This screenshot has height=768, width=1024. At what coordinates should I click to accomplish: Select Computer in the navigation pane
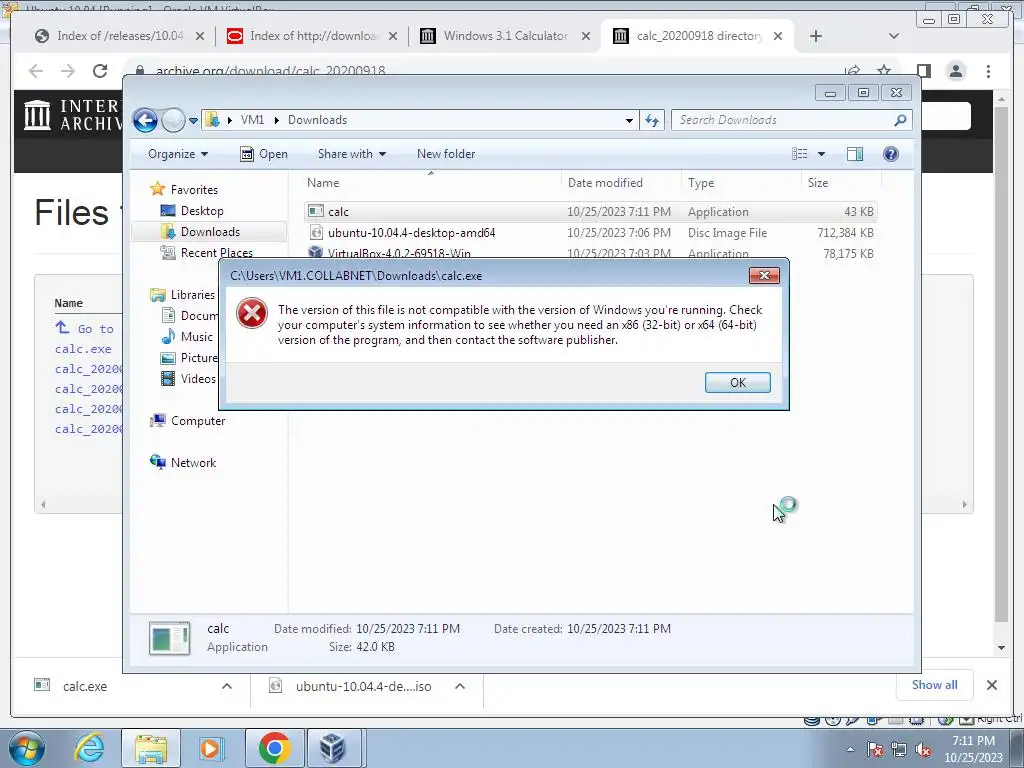[x=198, y=421]
